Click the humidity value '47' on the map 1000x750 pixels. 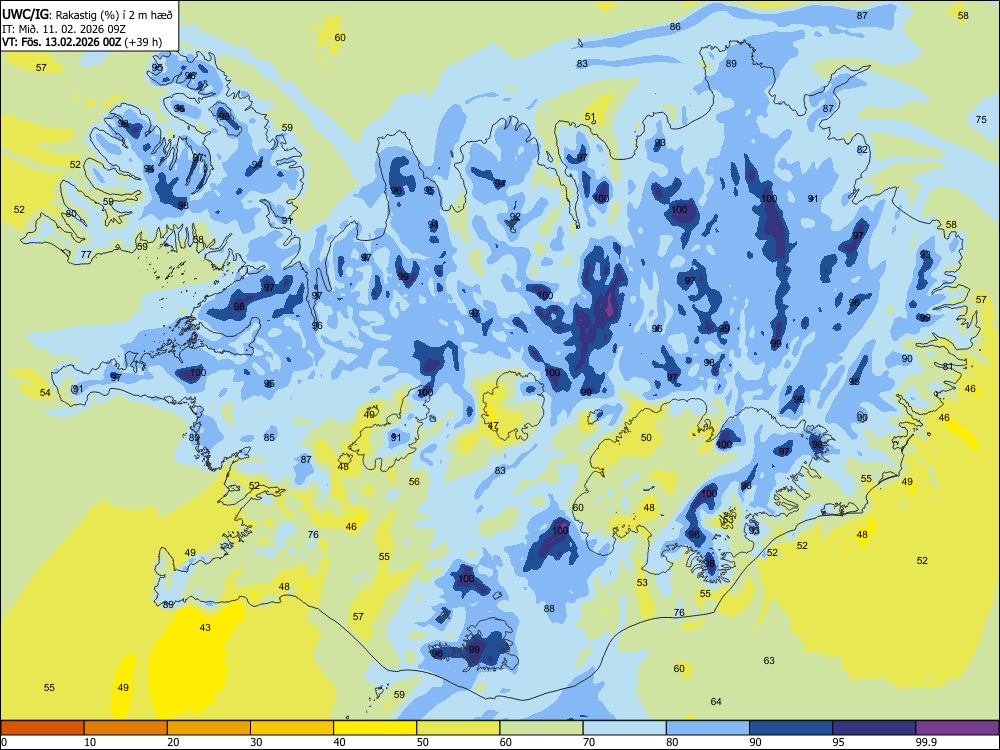tap(493, 425)
